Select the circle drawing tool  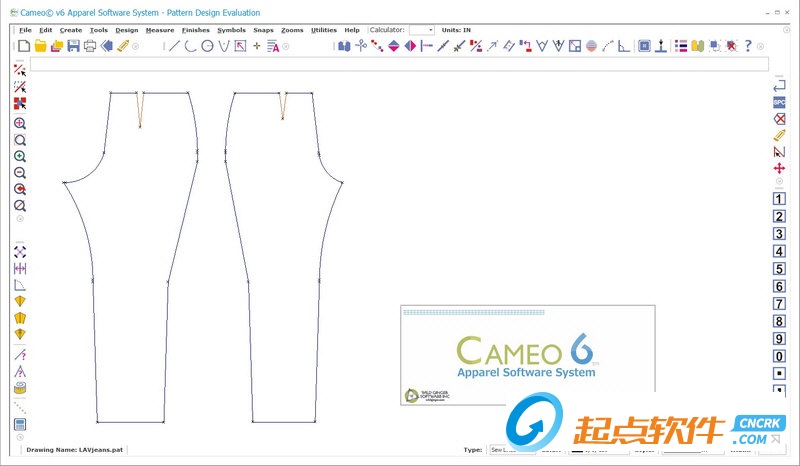(207, 46)
